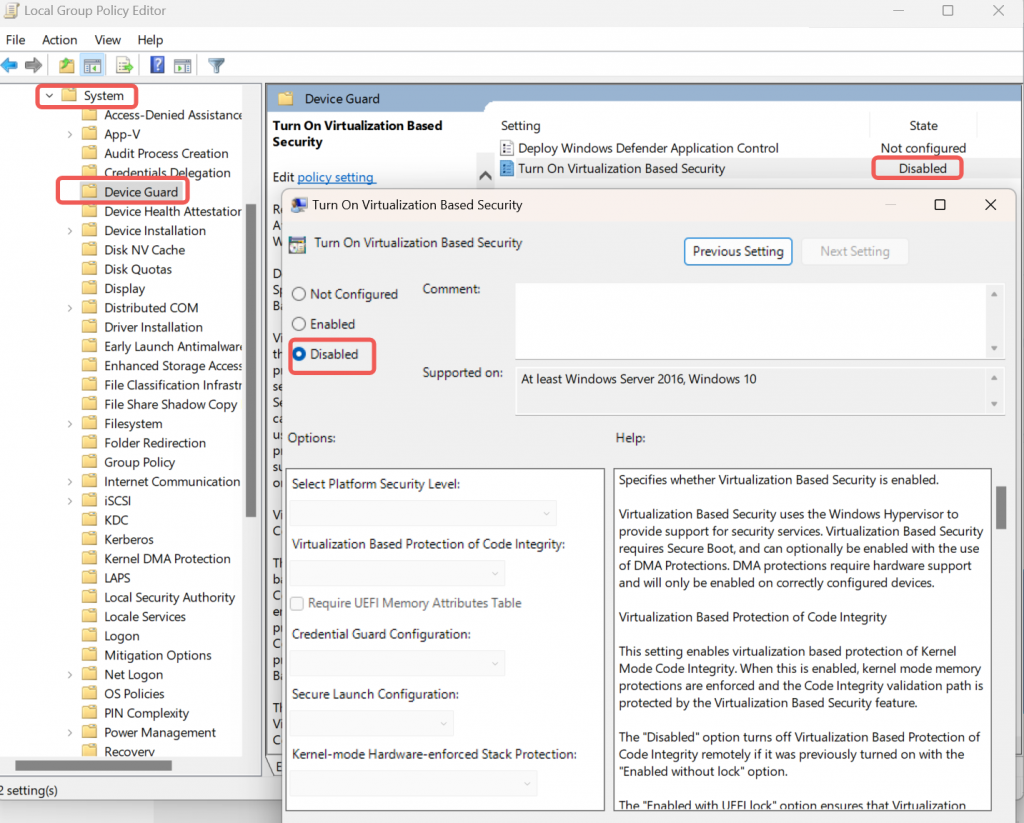Screen dimensions: 1024x823
Task: Click the Kerberos folder icon
Action: [89, 539]
